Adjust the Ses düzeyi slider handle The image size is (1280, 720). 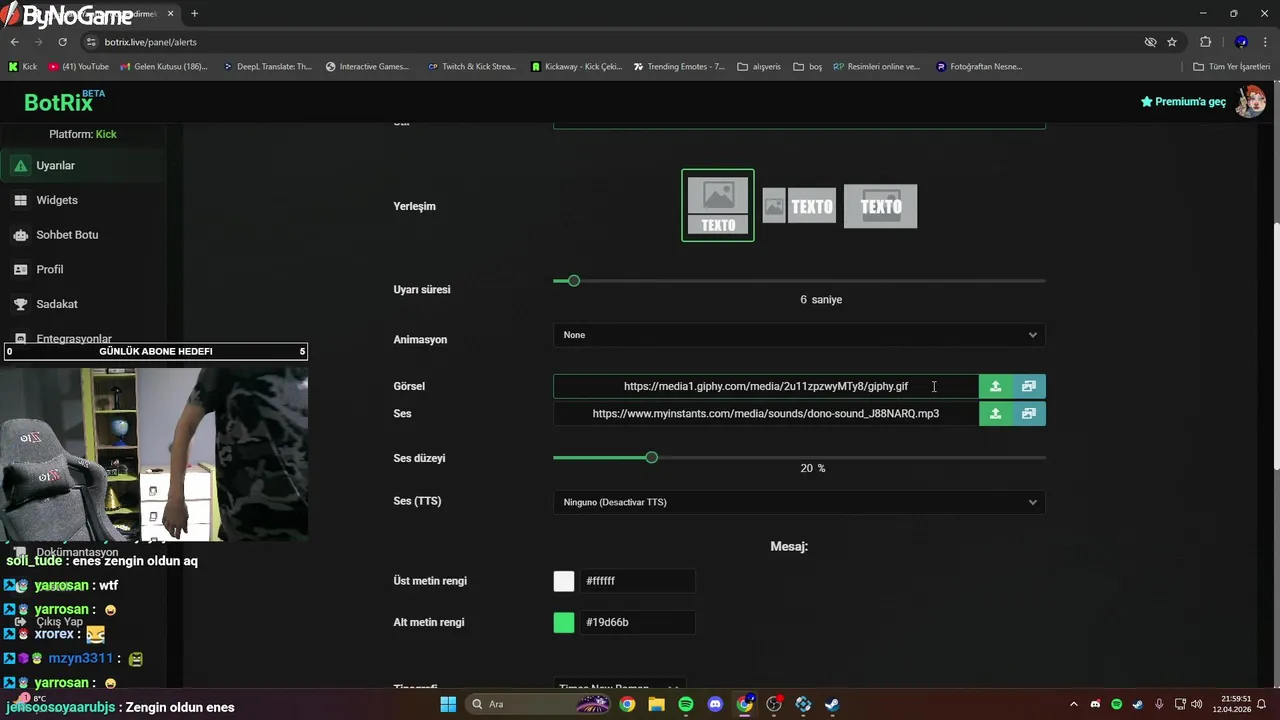[x=652, y=457]
